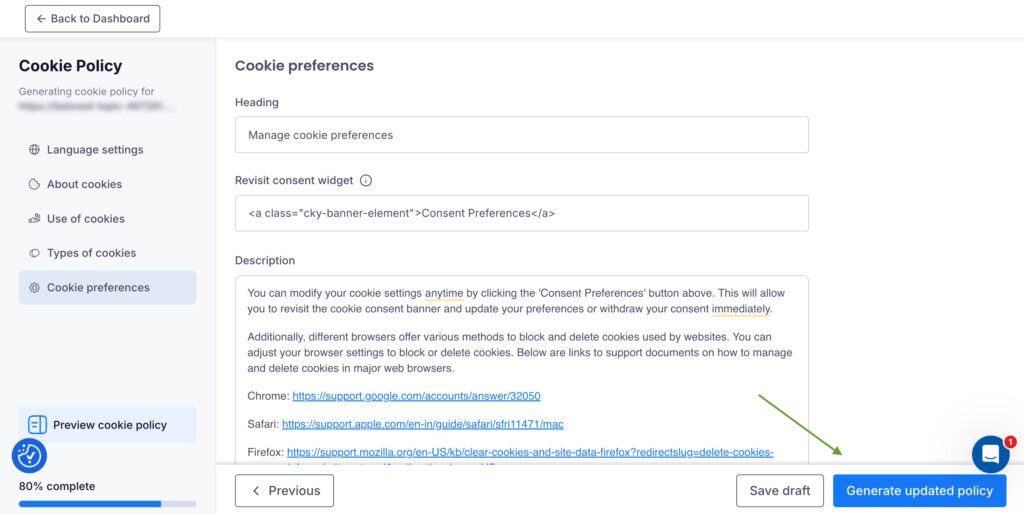Click the globe icon beside Language settings

click(x=34, y=150)
